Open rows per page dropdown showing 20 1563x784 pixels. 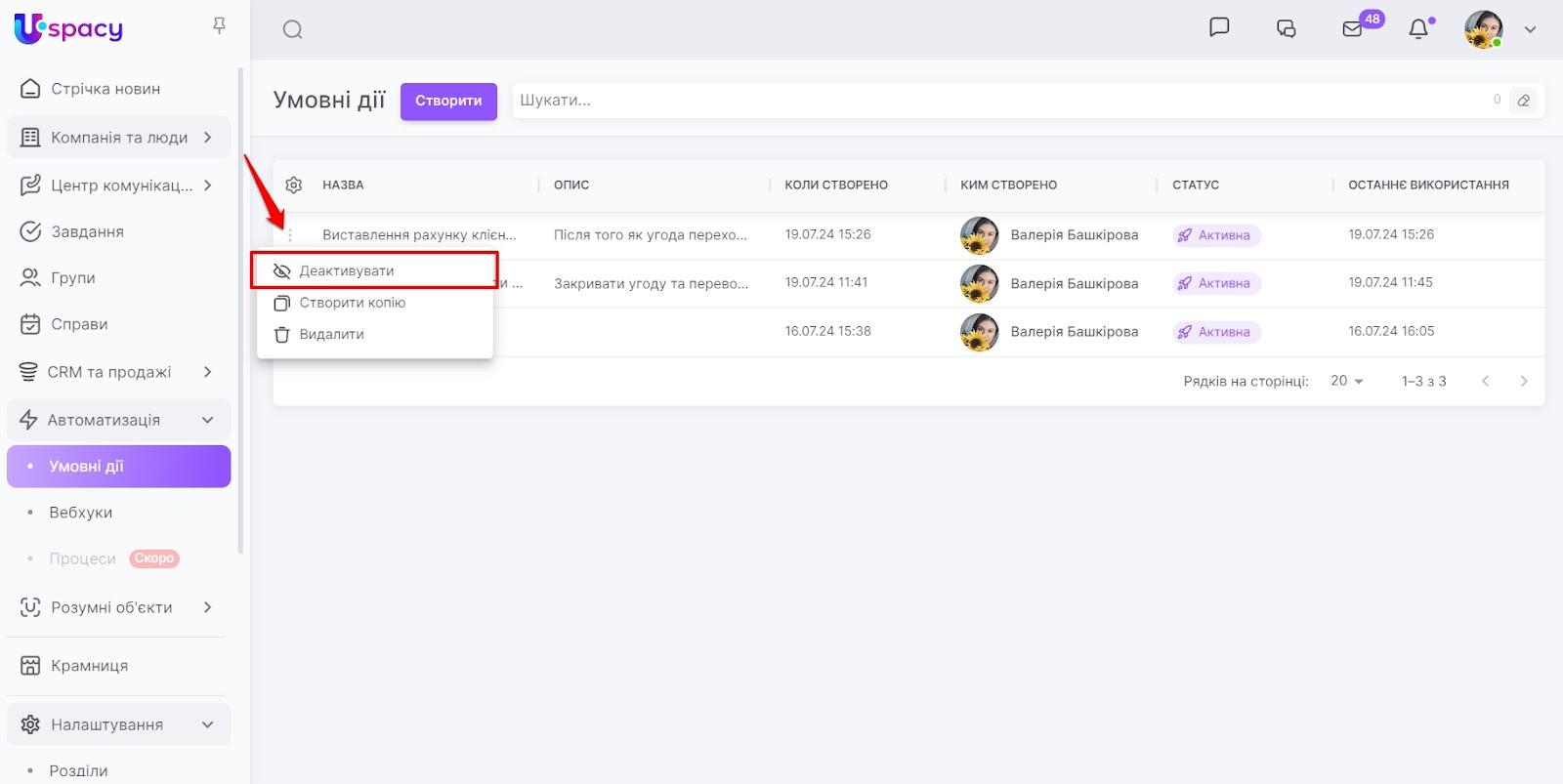click(1347, 381)
